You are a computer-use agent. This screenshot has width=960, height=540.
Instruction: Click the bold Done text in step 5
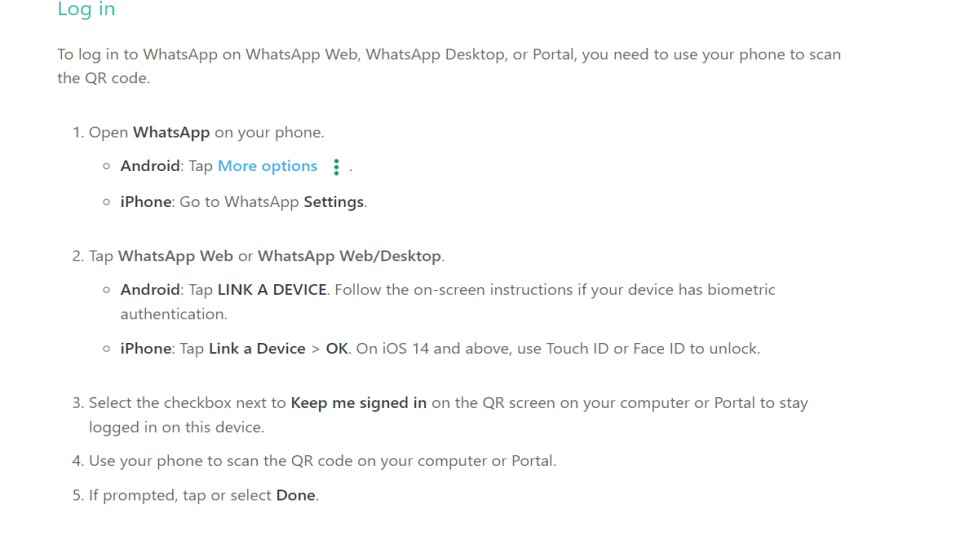[x=296, y=495]
